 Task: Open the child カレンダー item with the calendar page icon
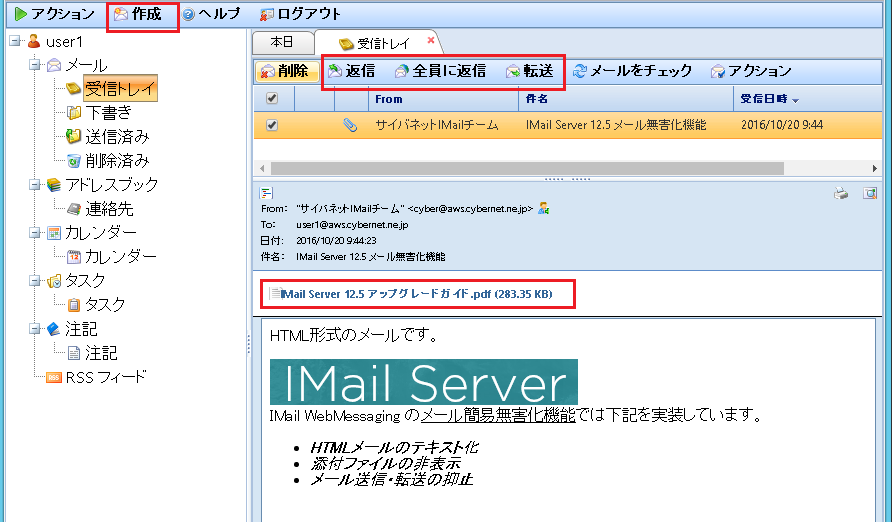[121, 256]
